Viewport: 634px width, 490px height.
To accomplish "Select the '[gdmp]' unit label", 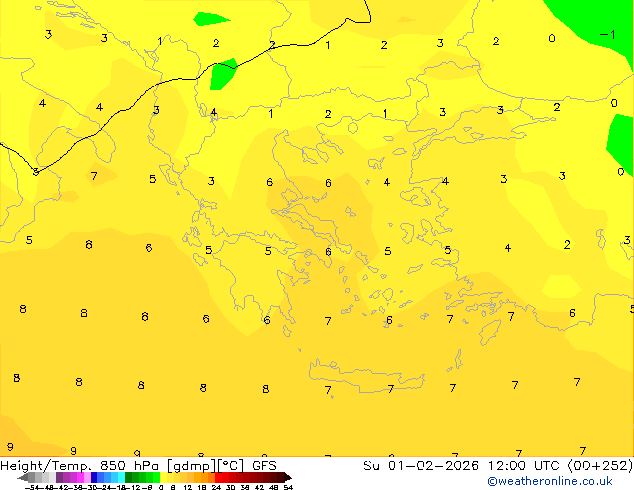I will coord(192,466).
